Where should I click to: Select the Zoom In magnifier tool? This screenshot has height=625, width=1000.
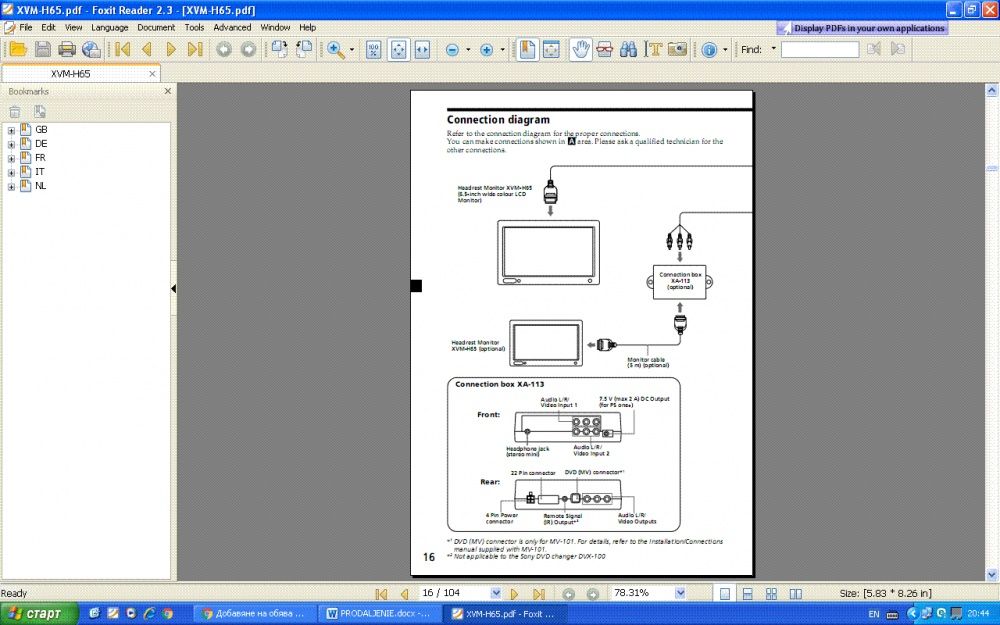point(335,49)
